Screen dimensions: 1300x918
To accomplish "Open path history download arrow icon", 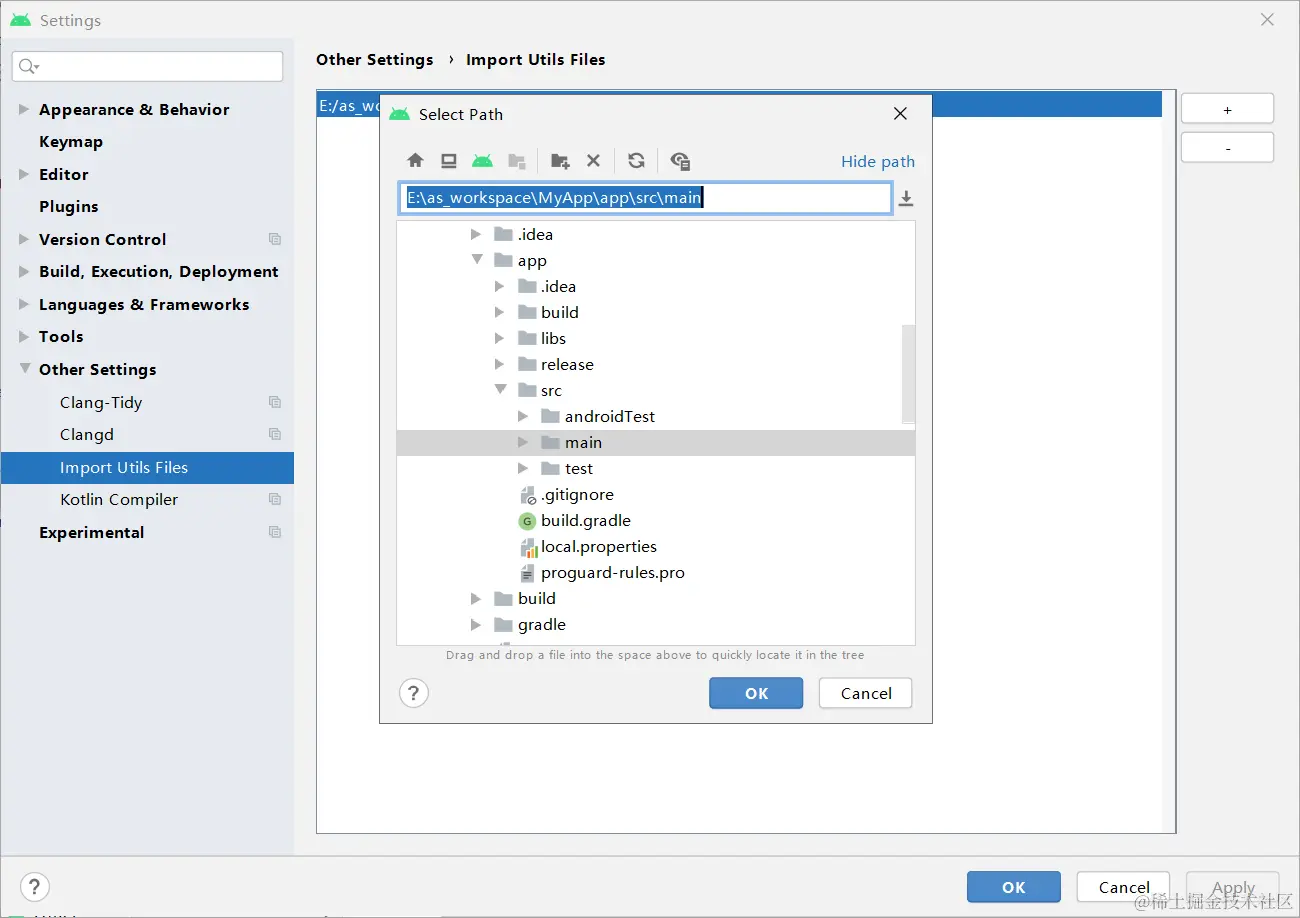I will [x=906, y=199].
